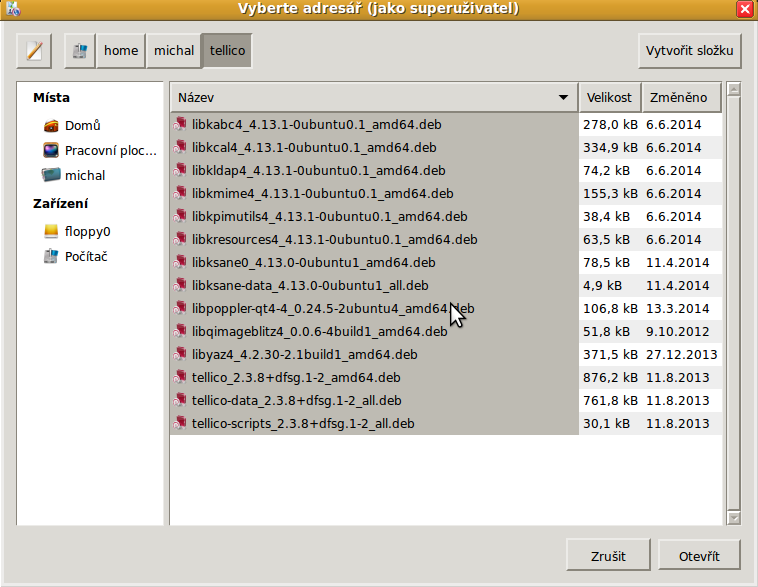Click the 876,2 kB size cell
Image resolution: width=758 pixels, height=587 pixels.
point(610,378)
